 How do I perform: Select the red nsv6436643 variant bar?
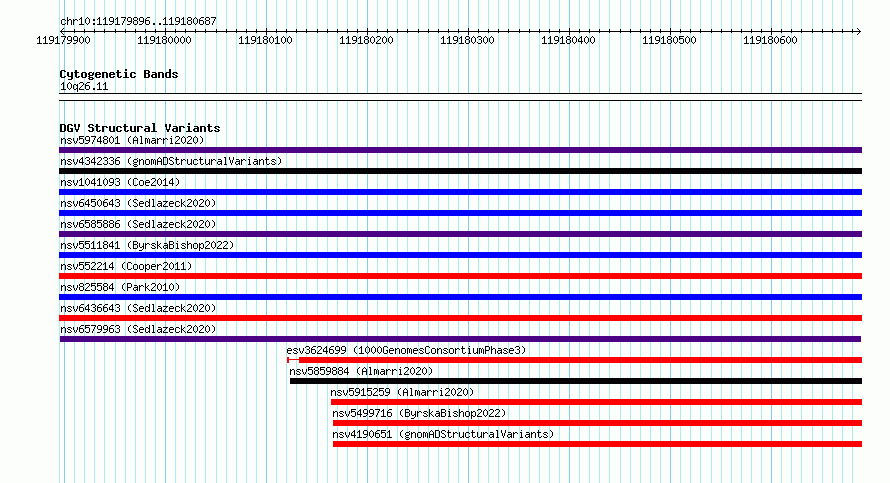point(460,318)
